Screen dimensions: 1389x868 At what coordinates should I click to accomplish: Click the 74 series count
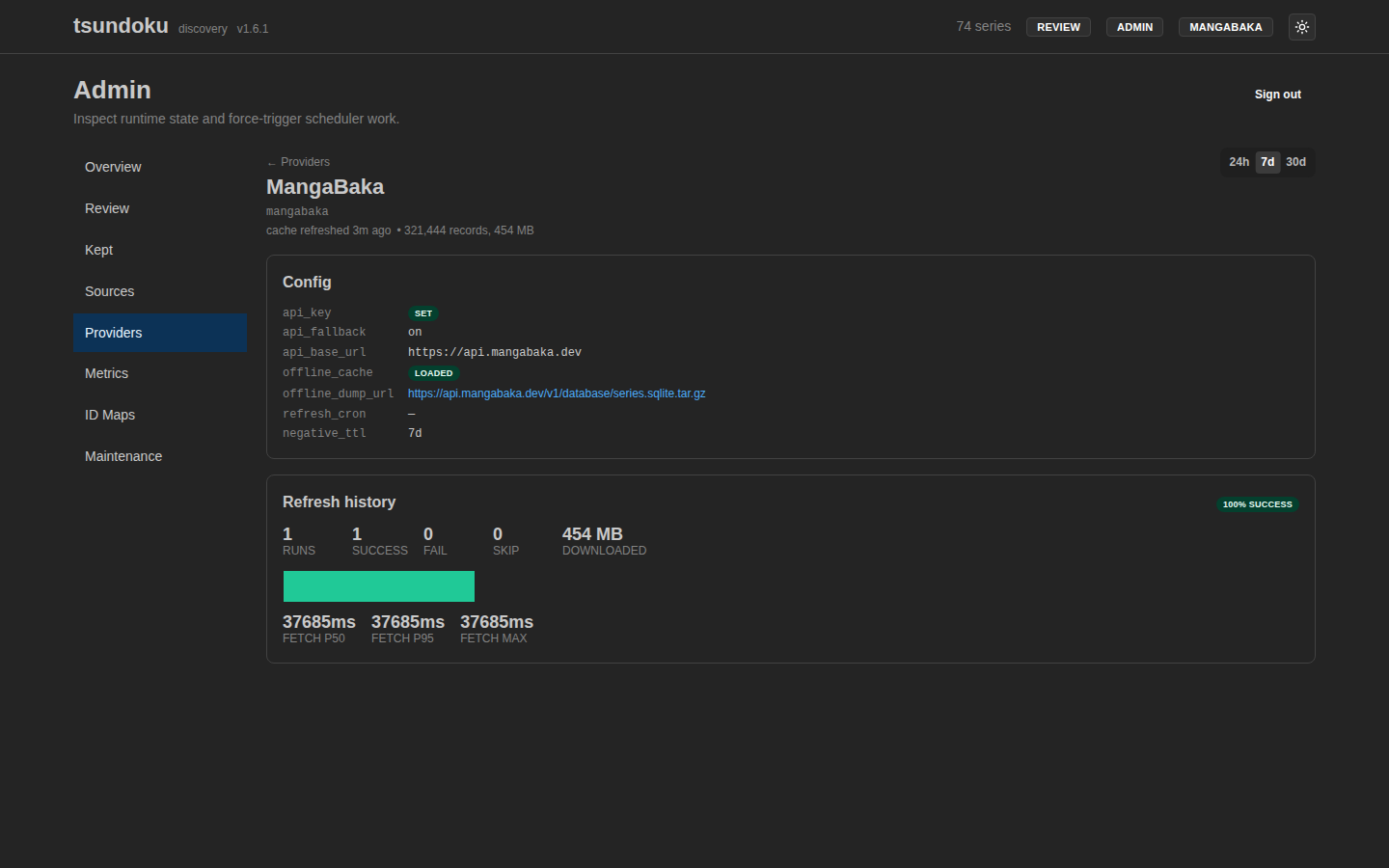pyautogui.click(x=983, y=26)
